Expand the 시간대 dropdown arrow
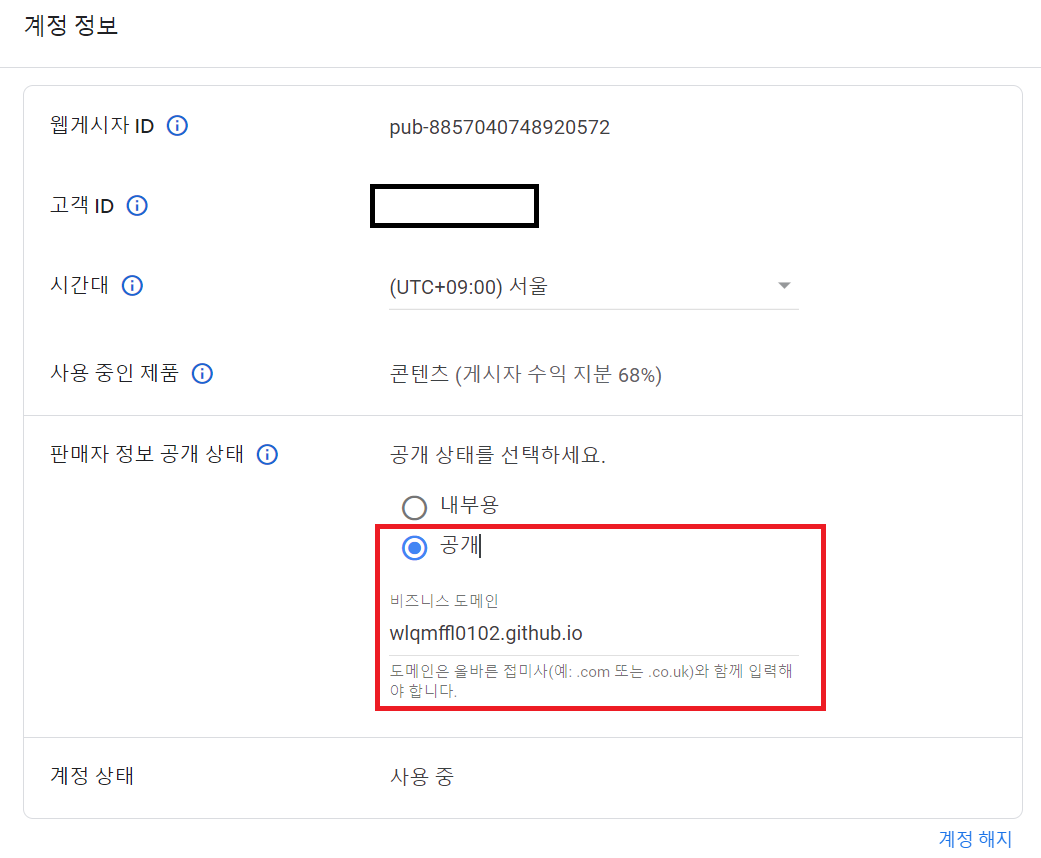The height and width of the screenshot is (858, 1041). click(x=784, y=286)
